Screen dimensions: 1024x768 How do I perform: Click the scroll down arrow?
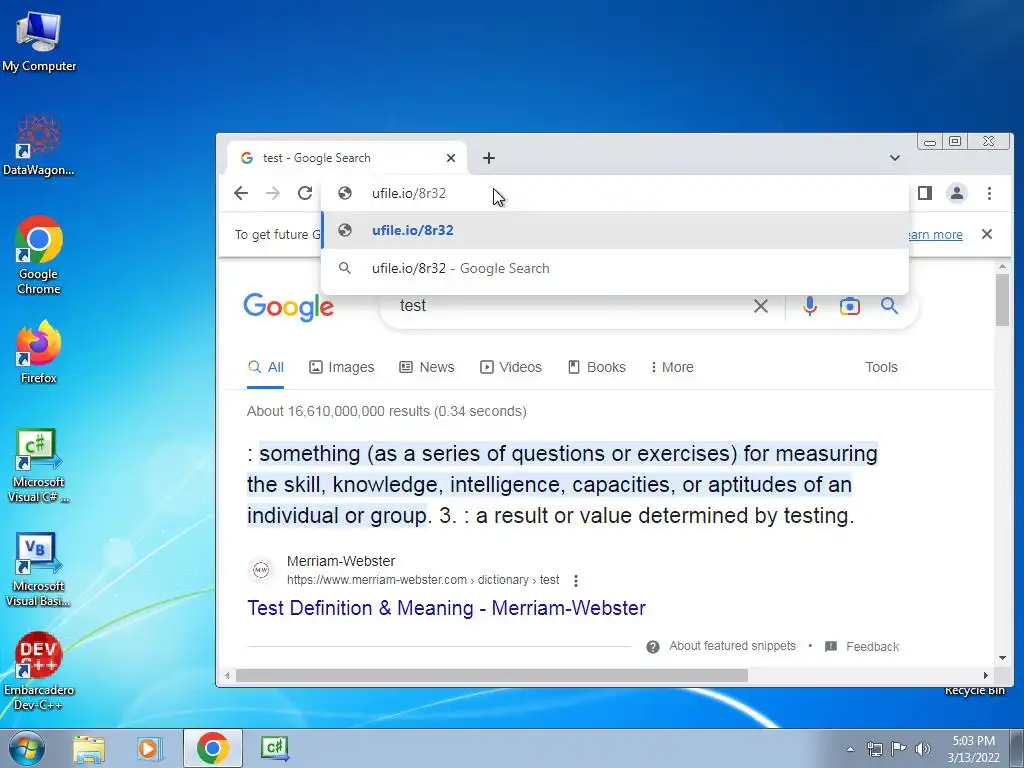(1002, 658)
